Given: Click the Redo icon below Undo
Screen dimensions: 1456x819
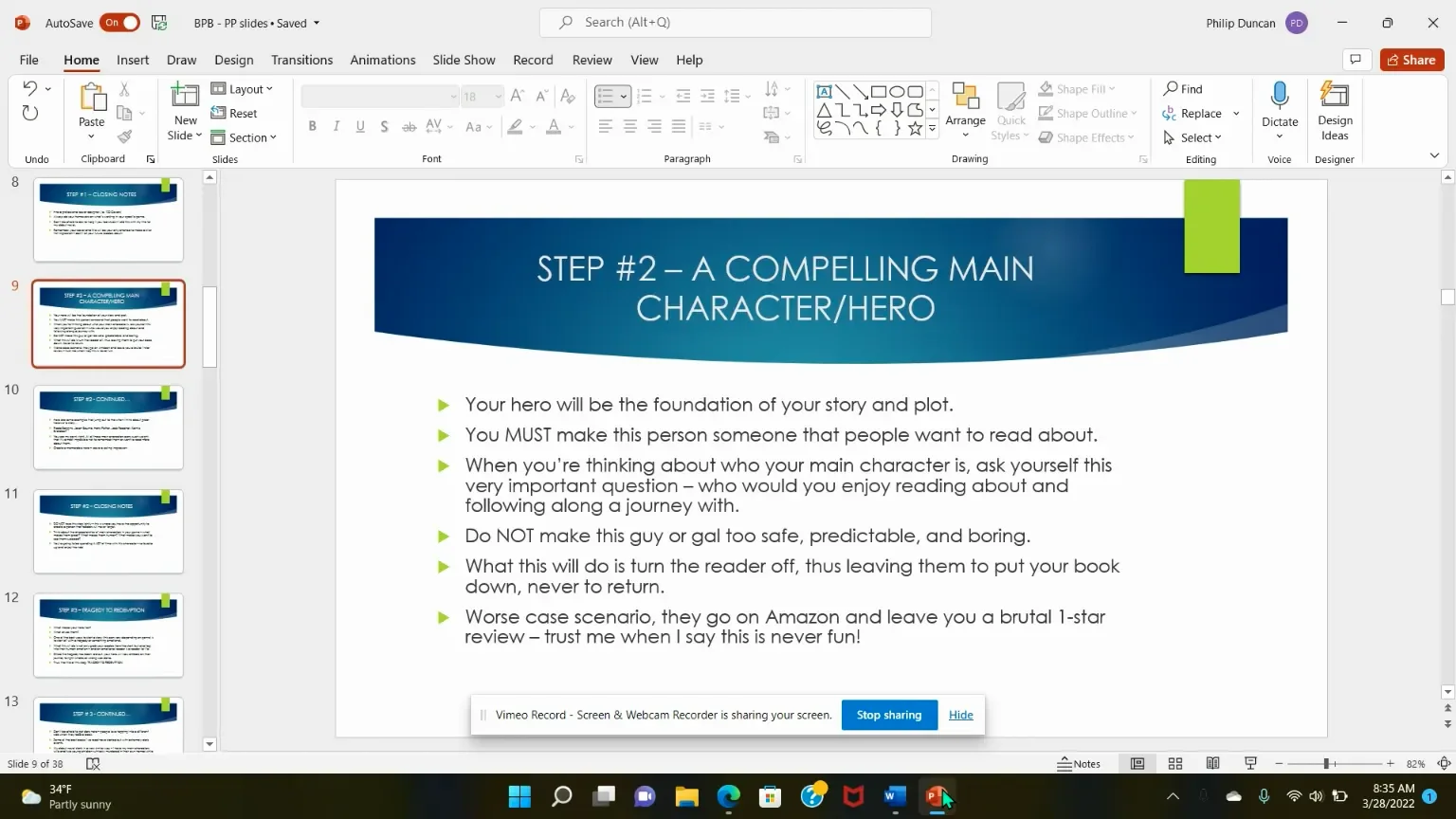Looking at the screenshot, I should (29, 114).
